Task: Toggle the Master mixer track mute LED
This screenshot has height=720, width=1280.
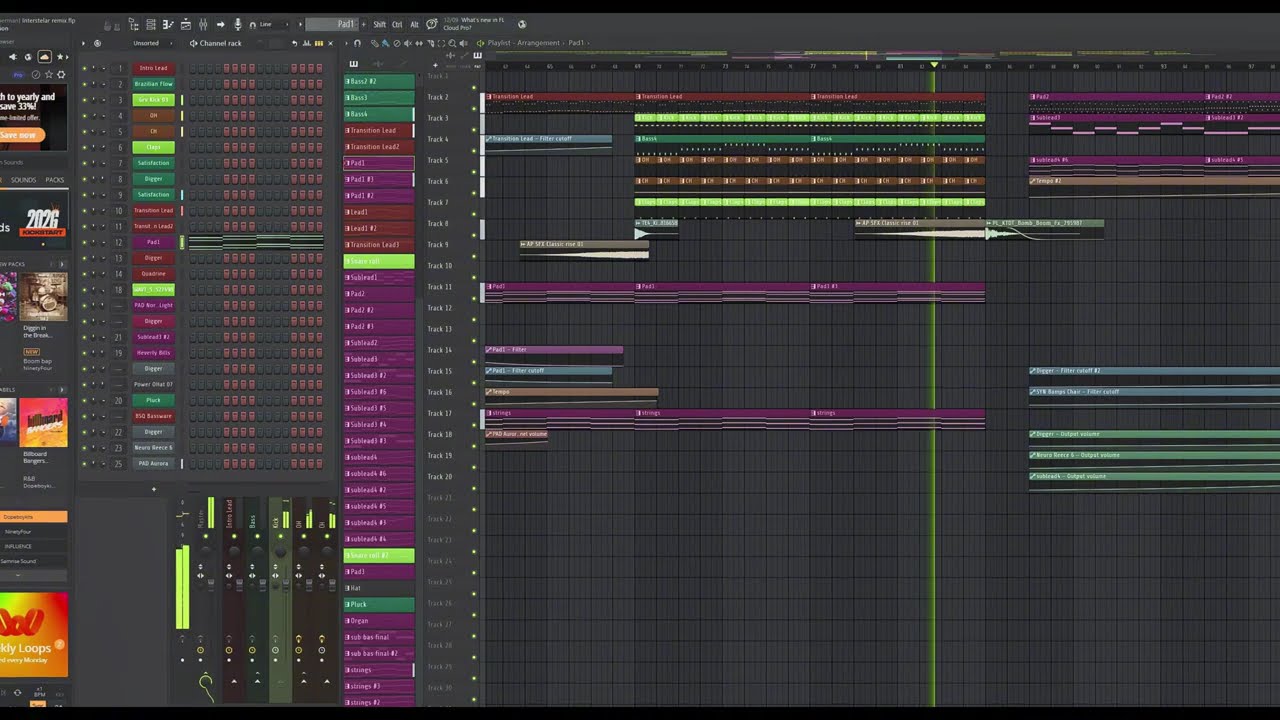Action: [x=206, y=537]
